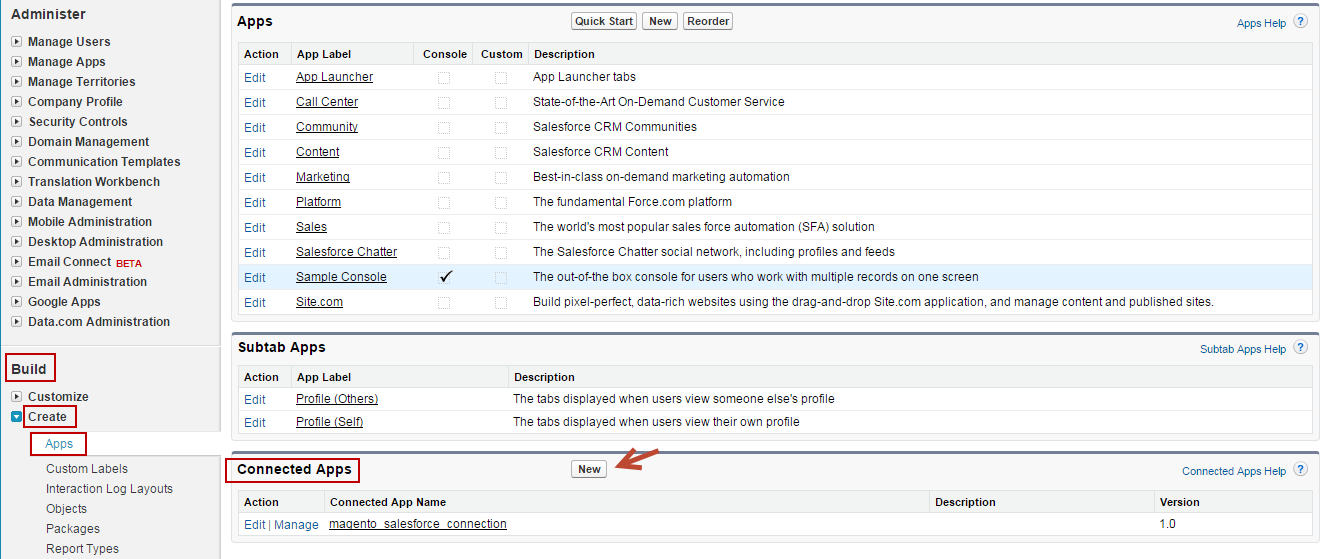1329x559 pixels.
Task: Edit the Profile (Self) subtab app
Action: point(255,422)
